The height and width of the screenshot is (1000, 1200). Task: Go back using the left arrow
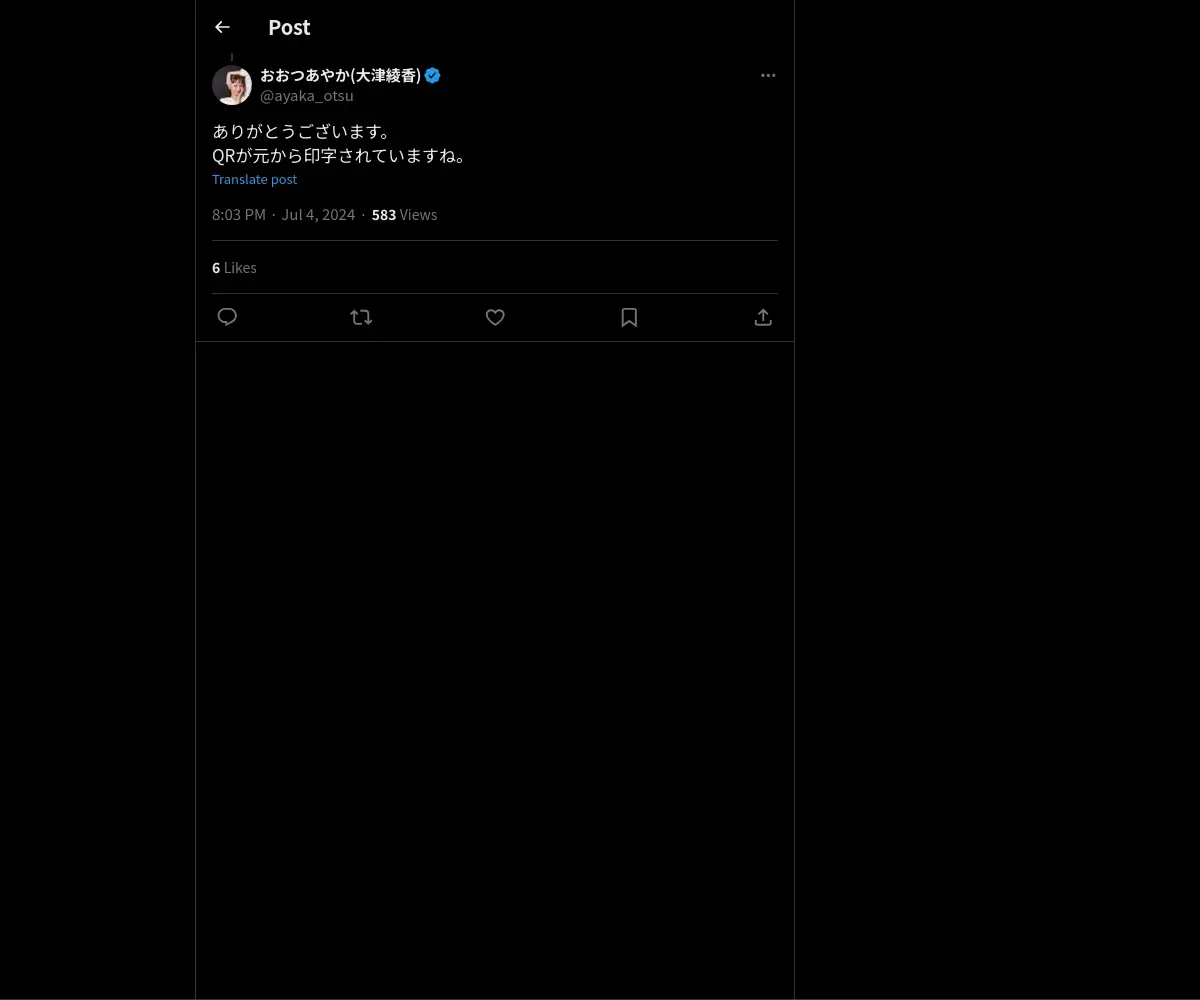click(x=222, y=28)
